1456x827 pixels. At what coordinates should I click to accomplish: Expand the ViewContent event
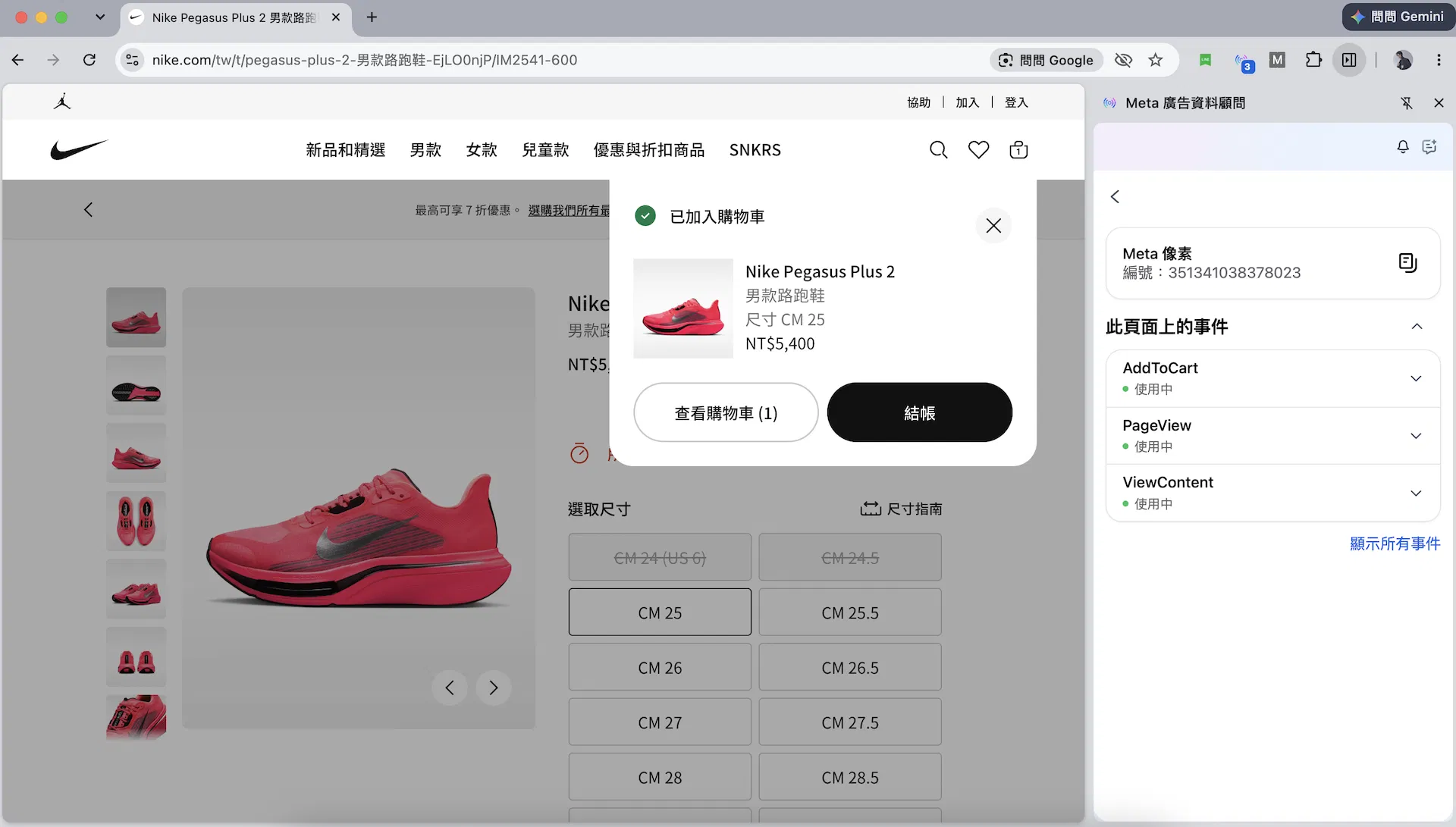pos(1416,493)
